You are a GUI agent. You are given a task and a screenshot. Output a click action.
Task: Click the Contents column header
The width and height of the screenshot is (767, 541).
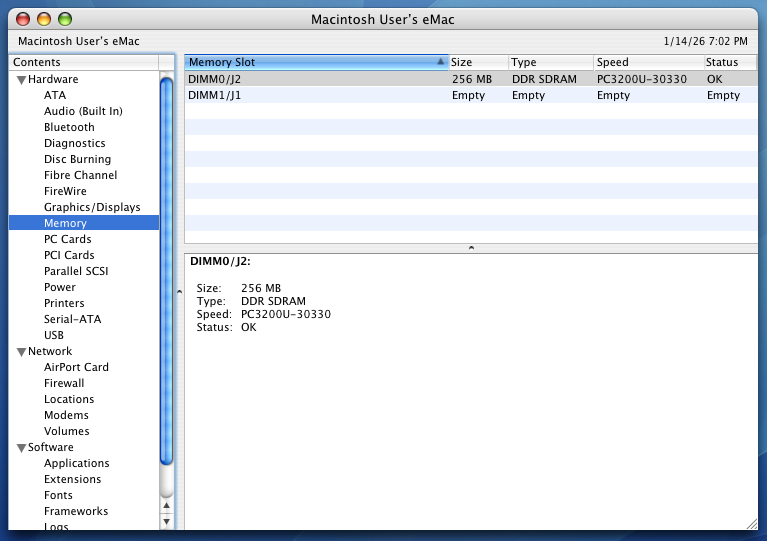(x=84, y=62)
